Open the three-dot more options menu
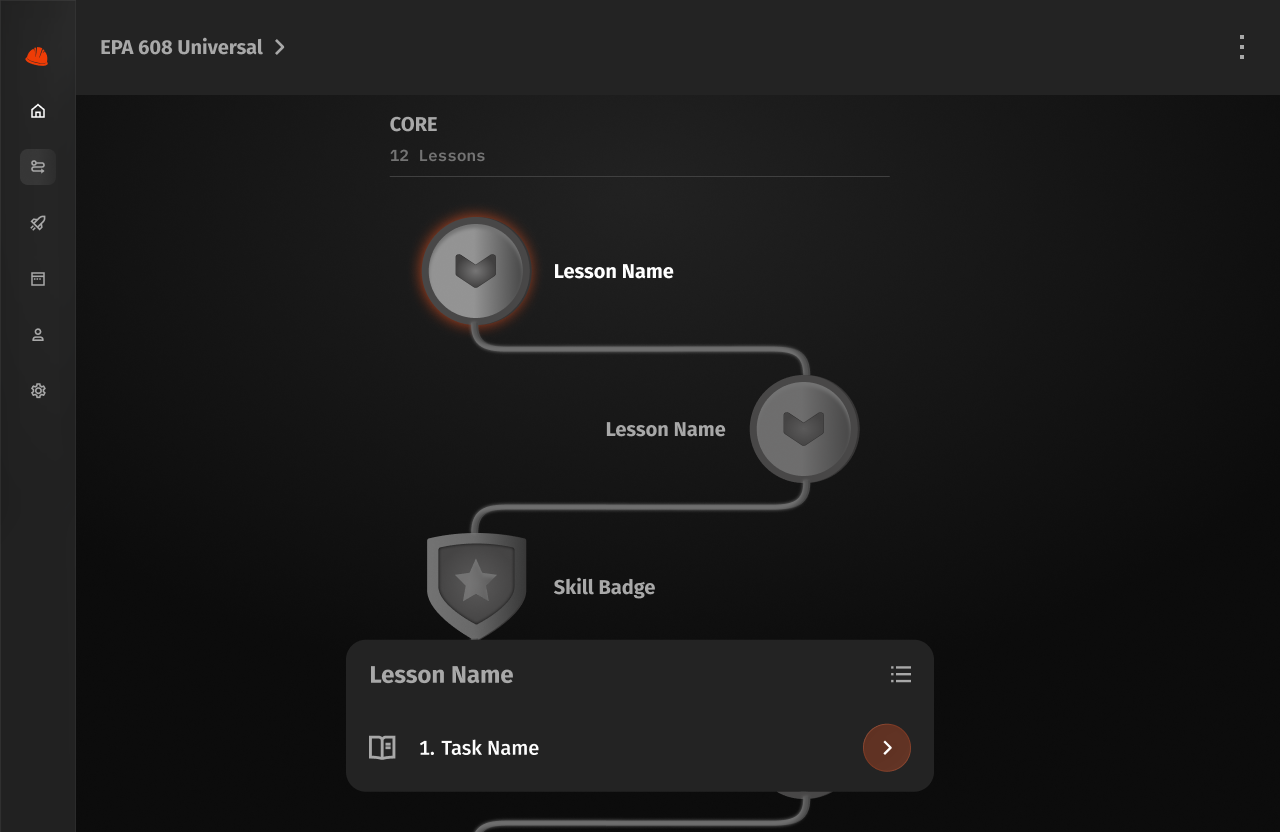The image size is (1280, 832). [1242, 47]
